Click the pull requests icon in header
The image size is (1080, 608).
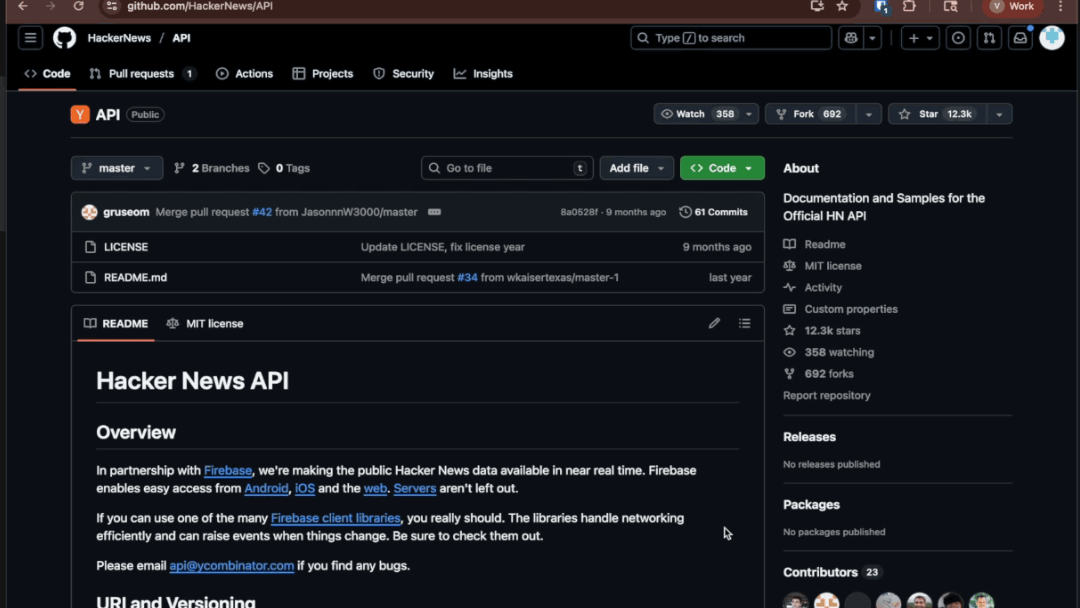(989, 38)
